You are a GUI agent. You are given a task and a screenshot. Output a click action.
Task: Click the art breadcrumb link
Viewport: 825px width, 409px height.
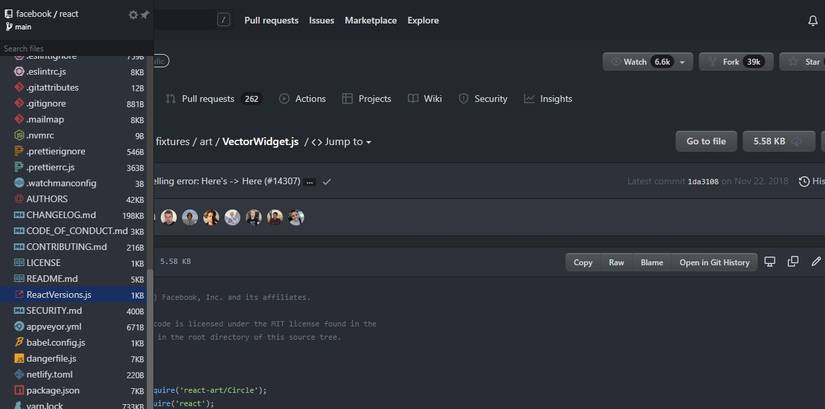click(x=206, y=142)
